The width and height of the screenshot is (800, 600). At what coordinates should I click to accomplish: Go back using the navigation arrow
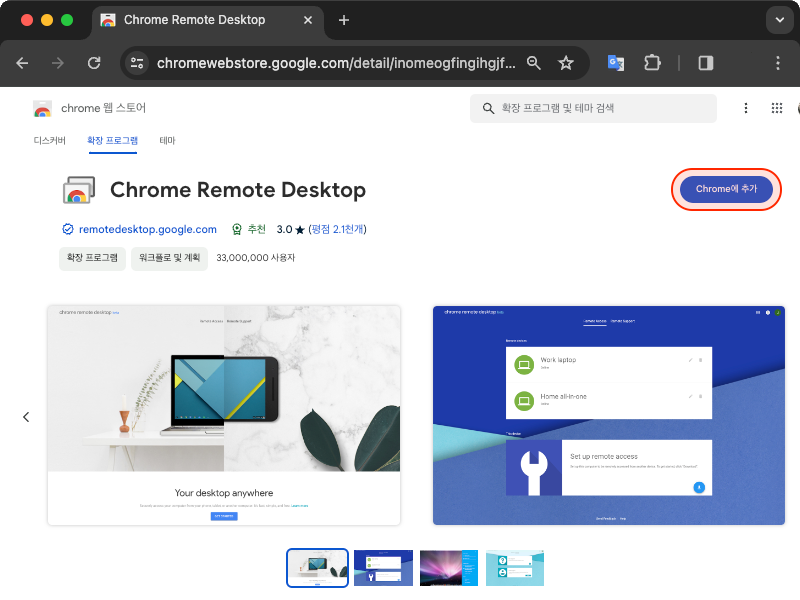point(22,62)
